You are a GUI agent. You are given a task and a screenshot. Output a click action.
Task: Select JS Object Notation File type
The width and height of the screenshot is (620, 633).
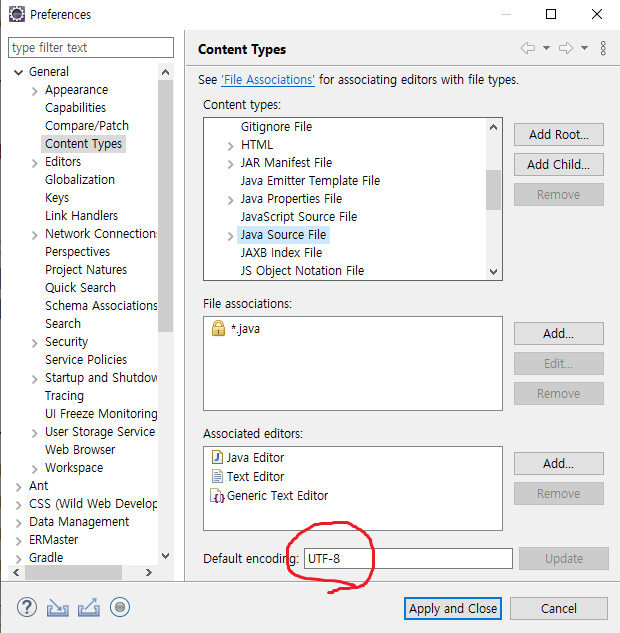tap(302, 270)
